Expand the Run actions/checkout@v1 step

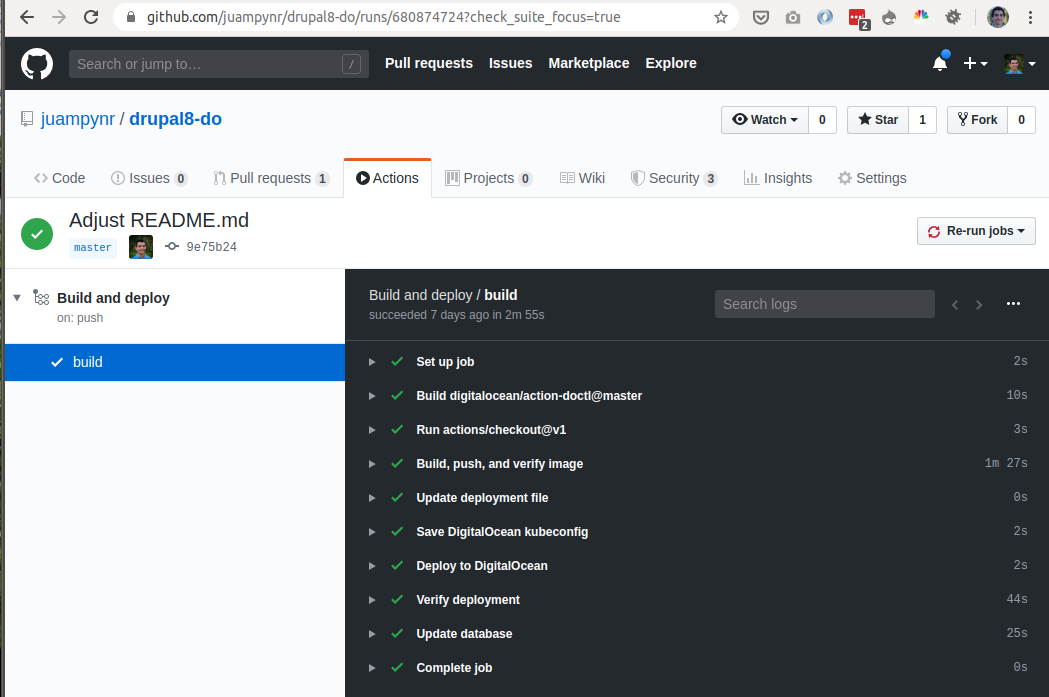click(x=698, y=430)
